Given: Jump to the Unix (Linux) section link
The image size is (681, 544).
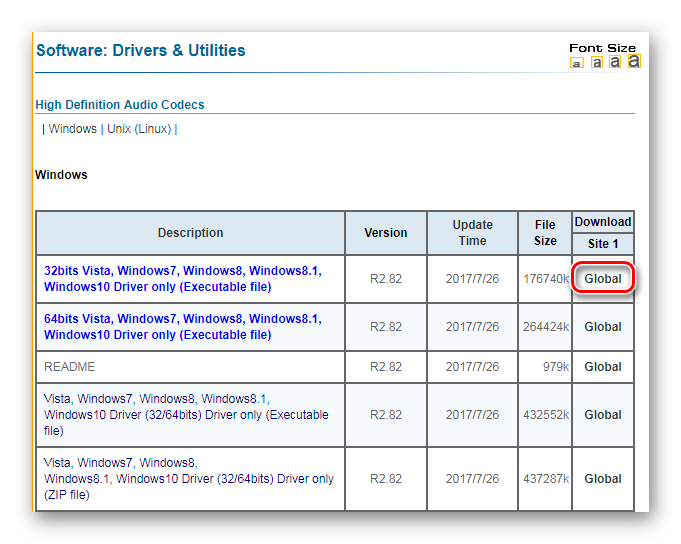Looking at the screenshot, I should coord(139,129).
